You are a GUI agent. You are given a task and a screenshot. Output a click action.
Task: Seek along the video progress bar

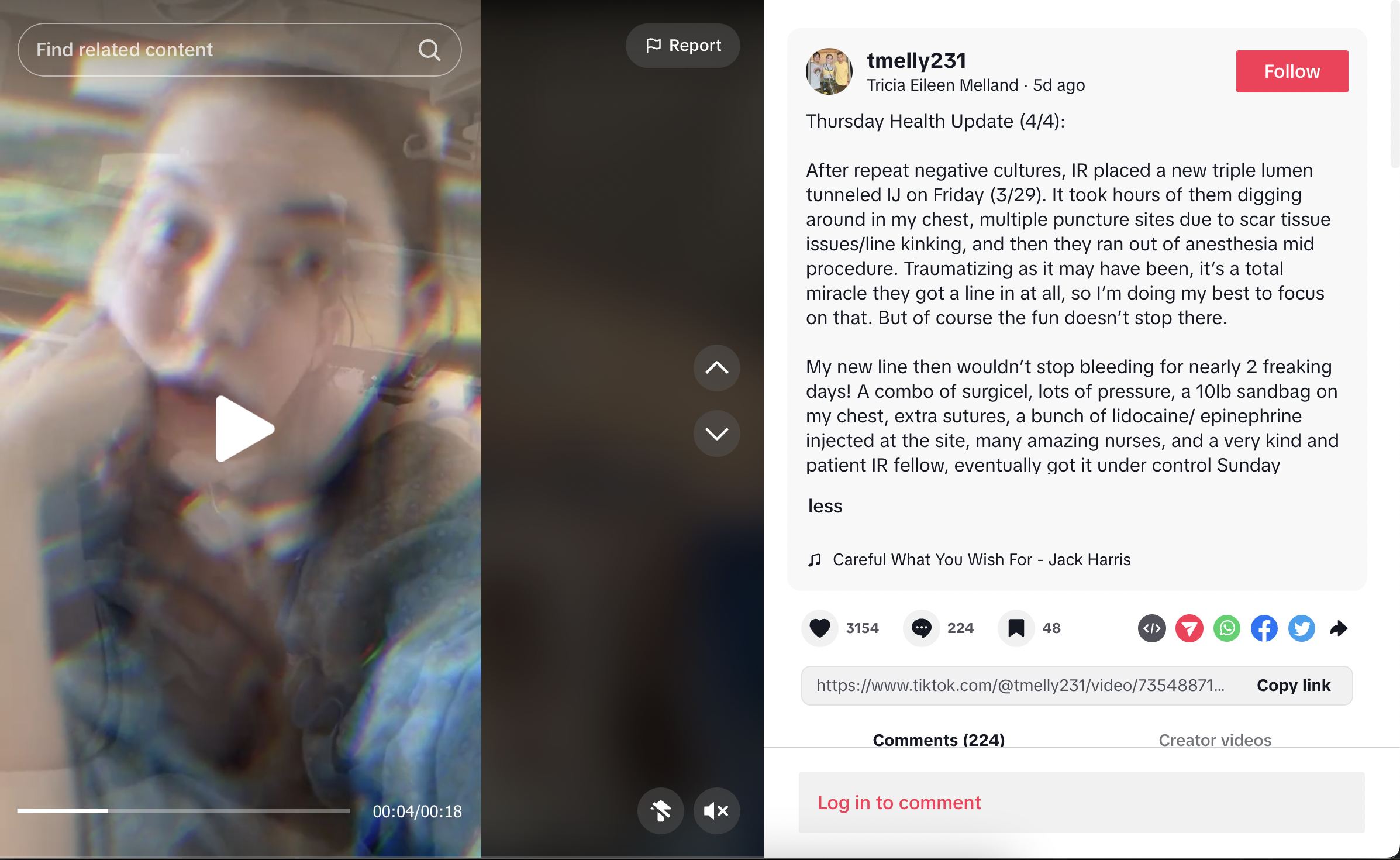(x=184, y=811)
